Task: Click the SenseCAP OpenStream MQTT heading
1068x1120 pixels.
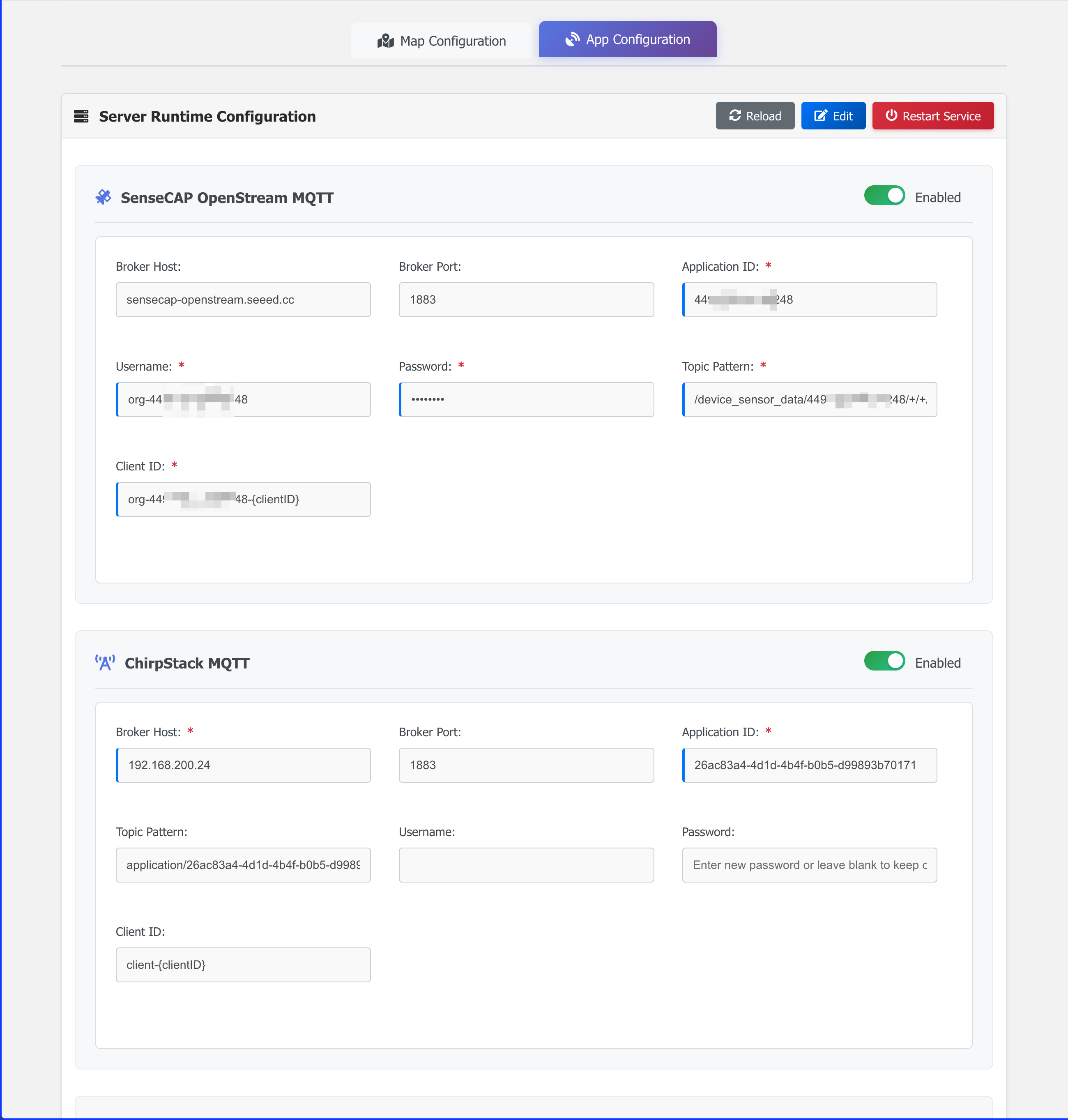Action: (227, 198)
